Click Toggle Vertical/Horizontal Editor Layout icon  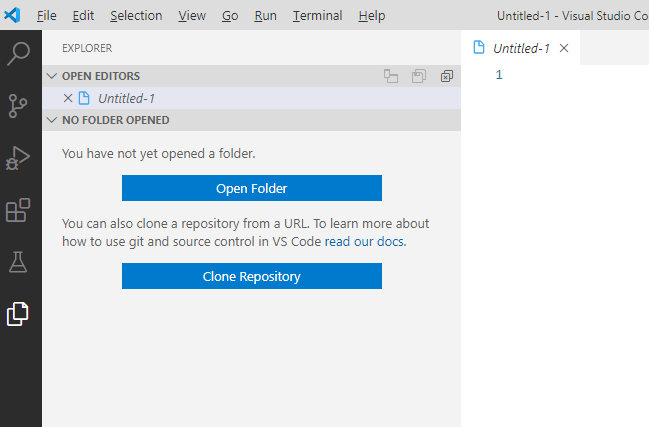(x=391, y=76)
